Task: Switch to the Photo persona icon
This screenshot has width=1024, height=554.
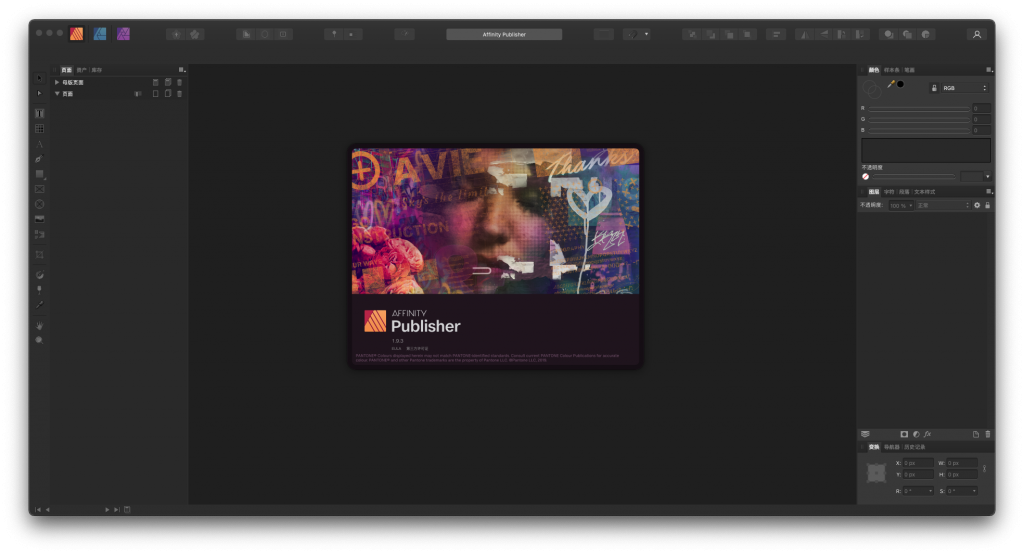Action: click(x=123, y=34)
